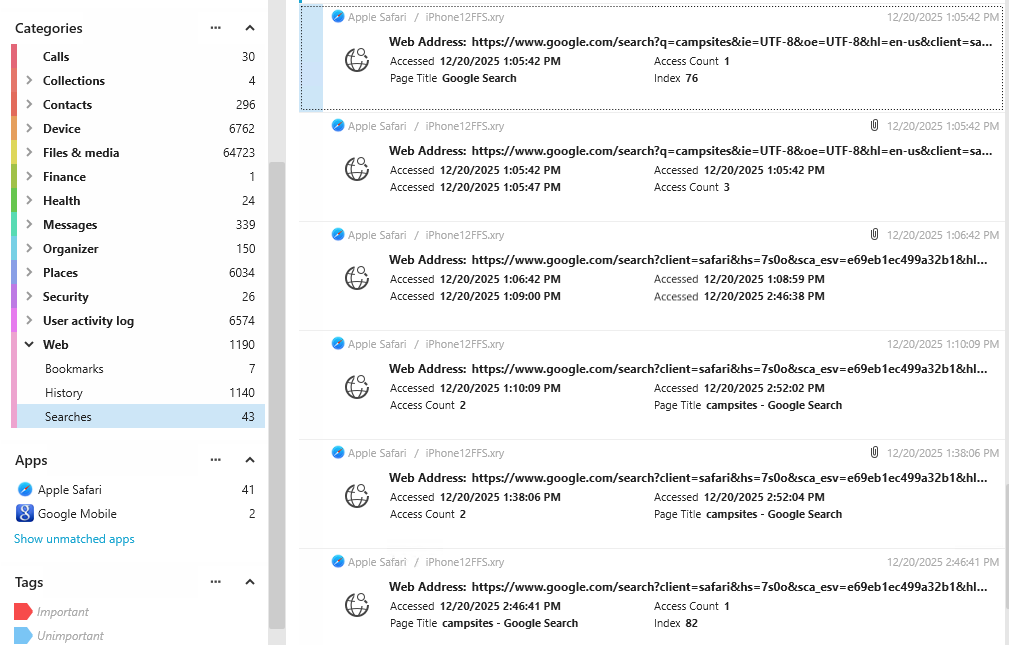
Task: Click Page Title Google Search value
Action: [x=479, y=78]
